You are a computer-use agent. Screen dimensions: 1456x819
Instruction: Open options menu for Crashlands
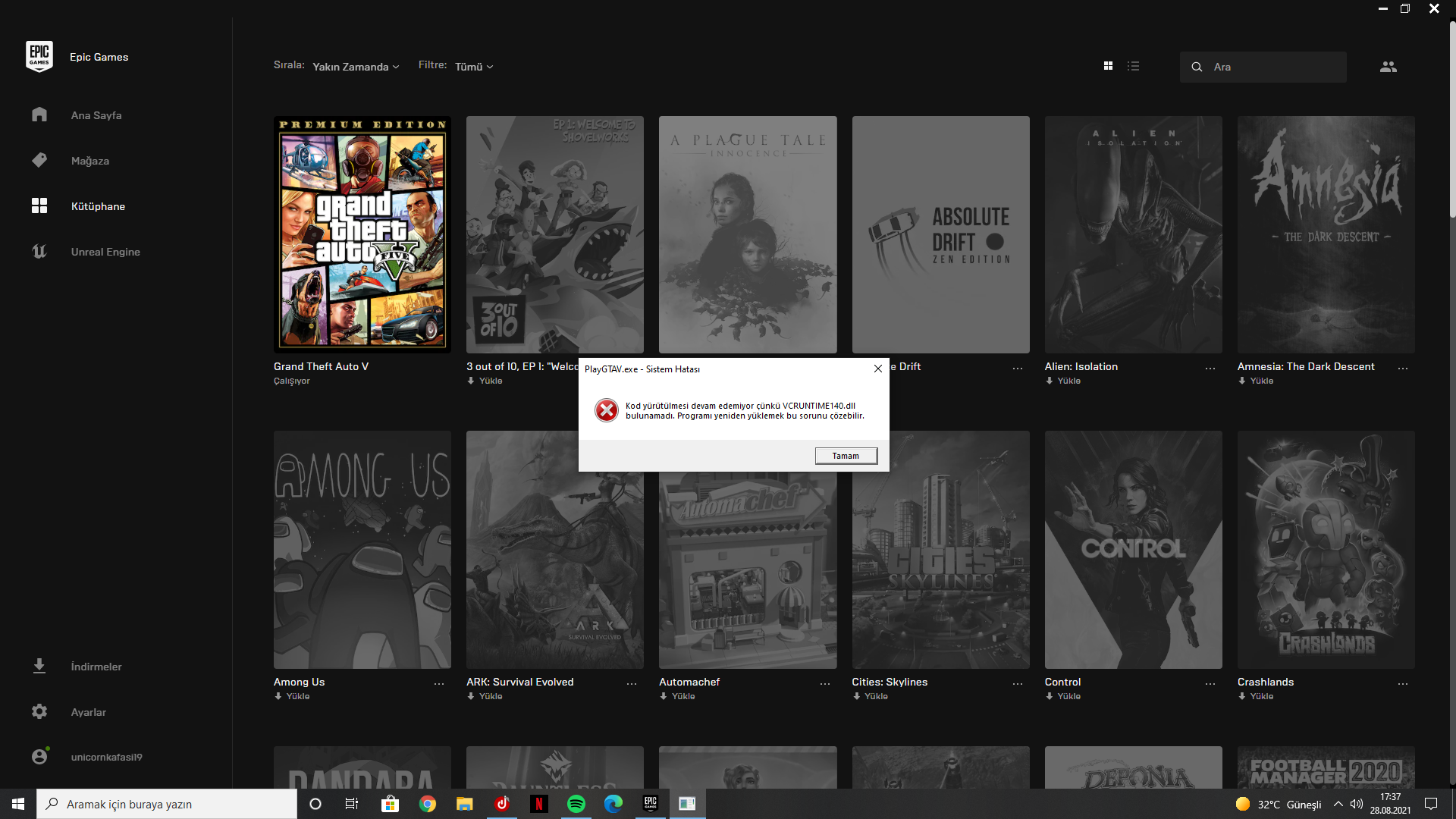1402,684
